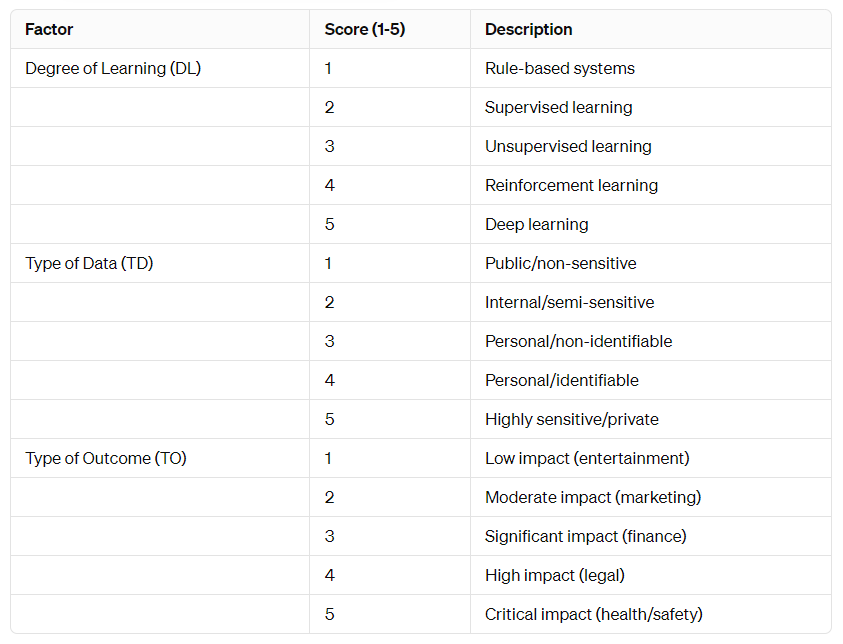This screenshot has height=644, width=843.
Task: Click the Personal/non-identifiable text
Action: click(x=578, y=341)
